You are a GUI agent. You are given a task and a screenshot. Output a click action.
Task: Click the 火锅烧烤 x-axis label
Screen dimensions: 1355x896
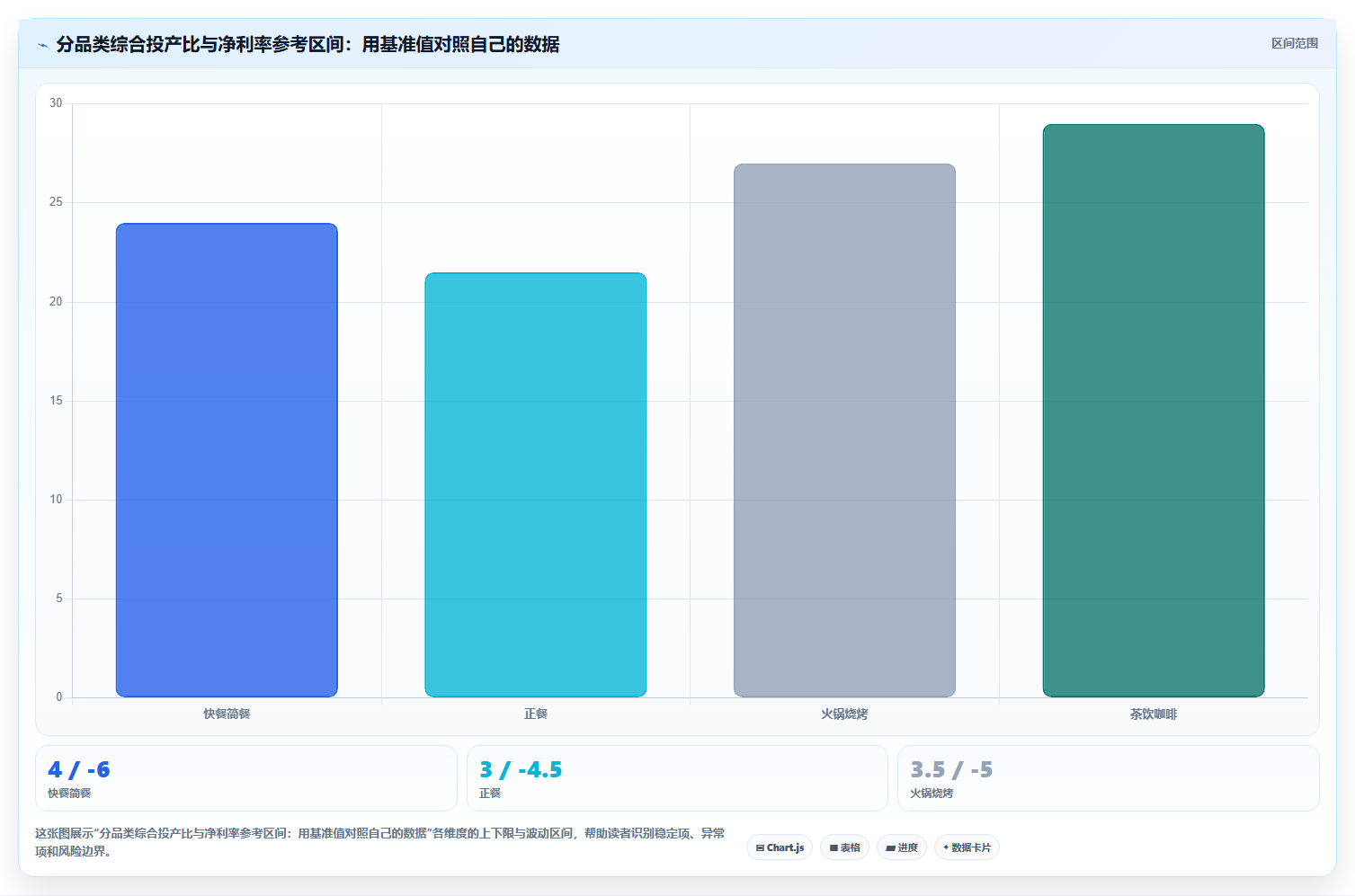coord(844,714)
